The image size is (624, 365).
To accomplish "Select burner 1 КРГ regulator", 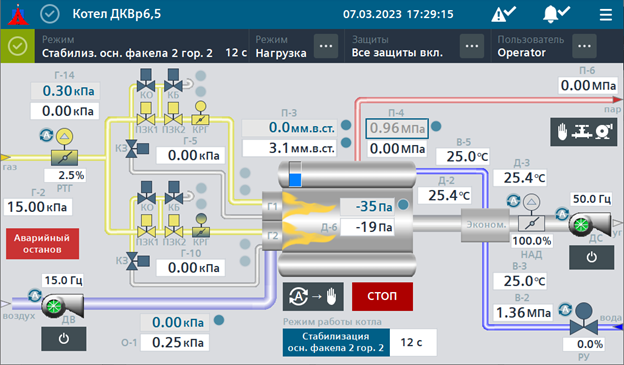I will click(200, 113).
